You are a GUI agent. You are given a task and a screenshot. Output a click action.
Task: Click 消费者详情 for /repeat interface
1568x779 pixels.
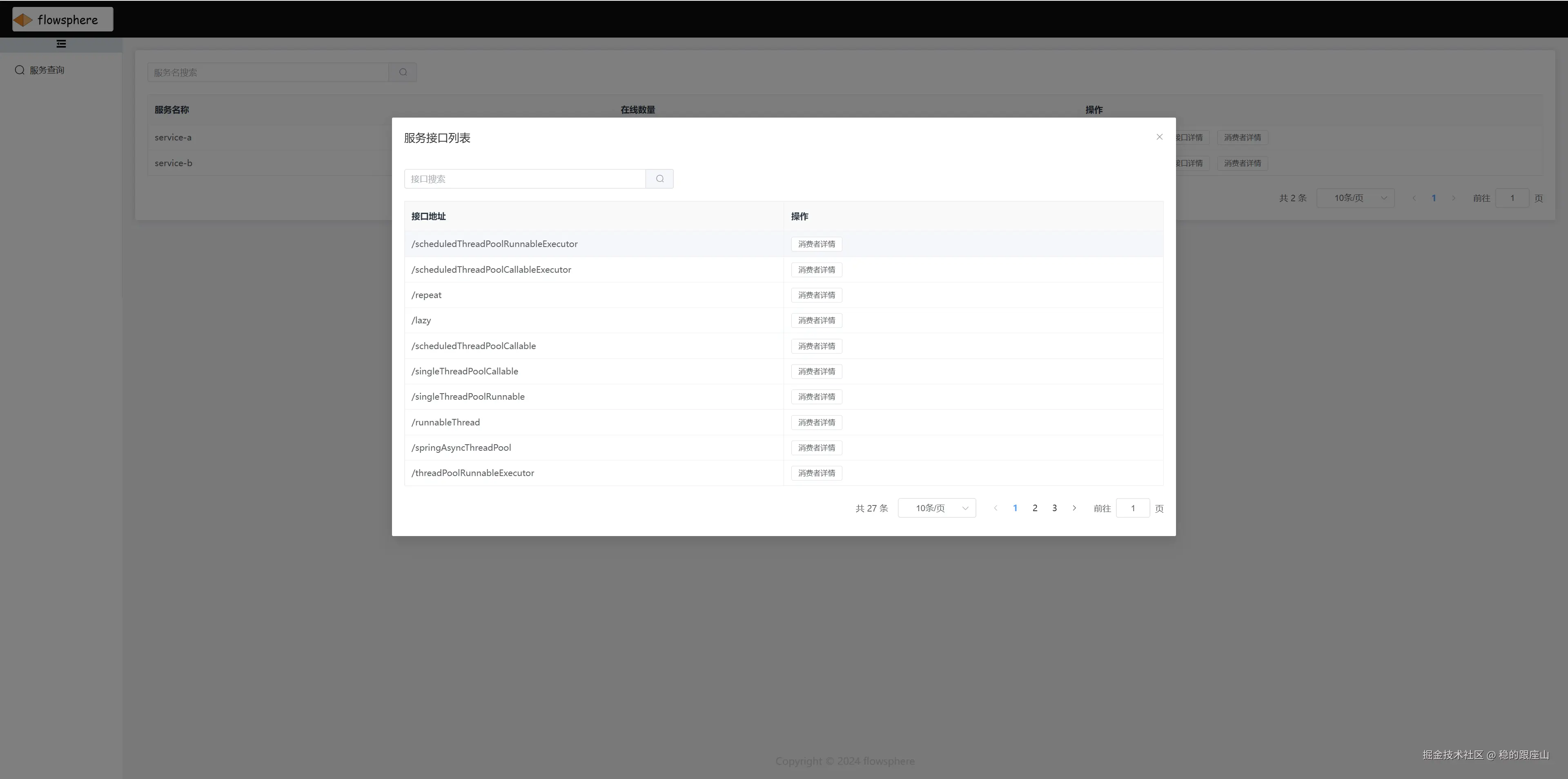816,295
